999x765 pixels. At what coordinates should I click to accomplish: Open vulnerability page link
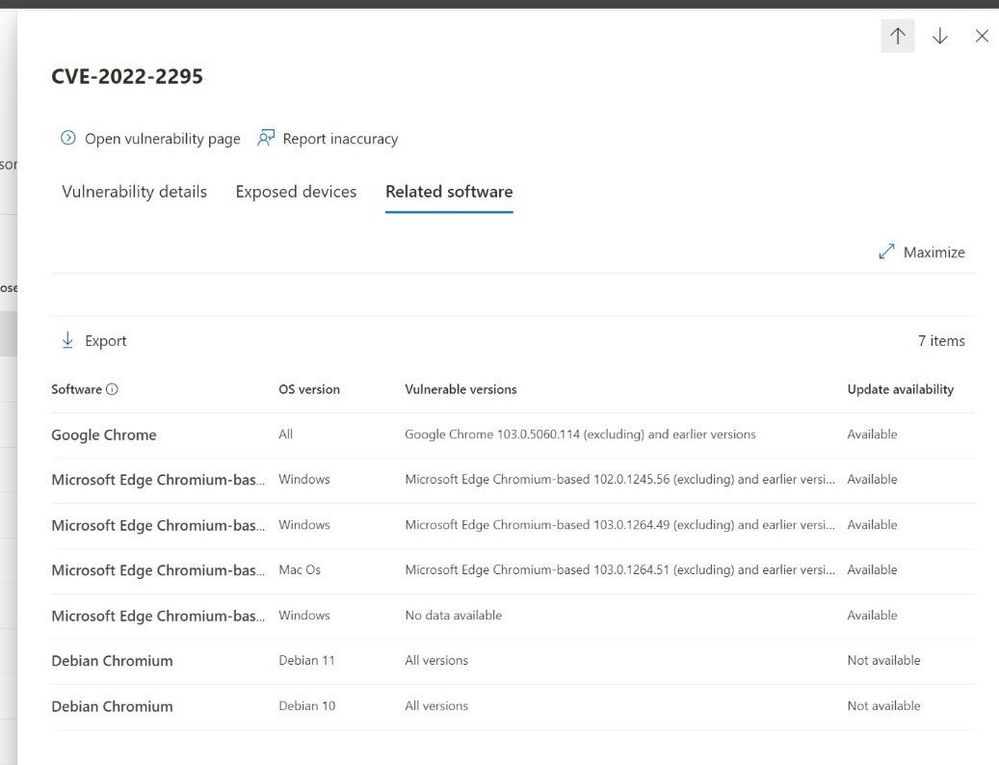150,138
